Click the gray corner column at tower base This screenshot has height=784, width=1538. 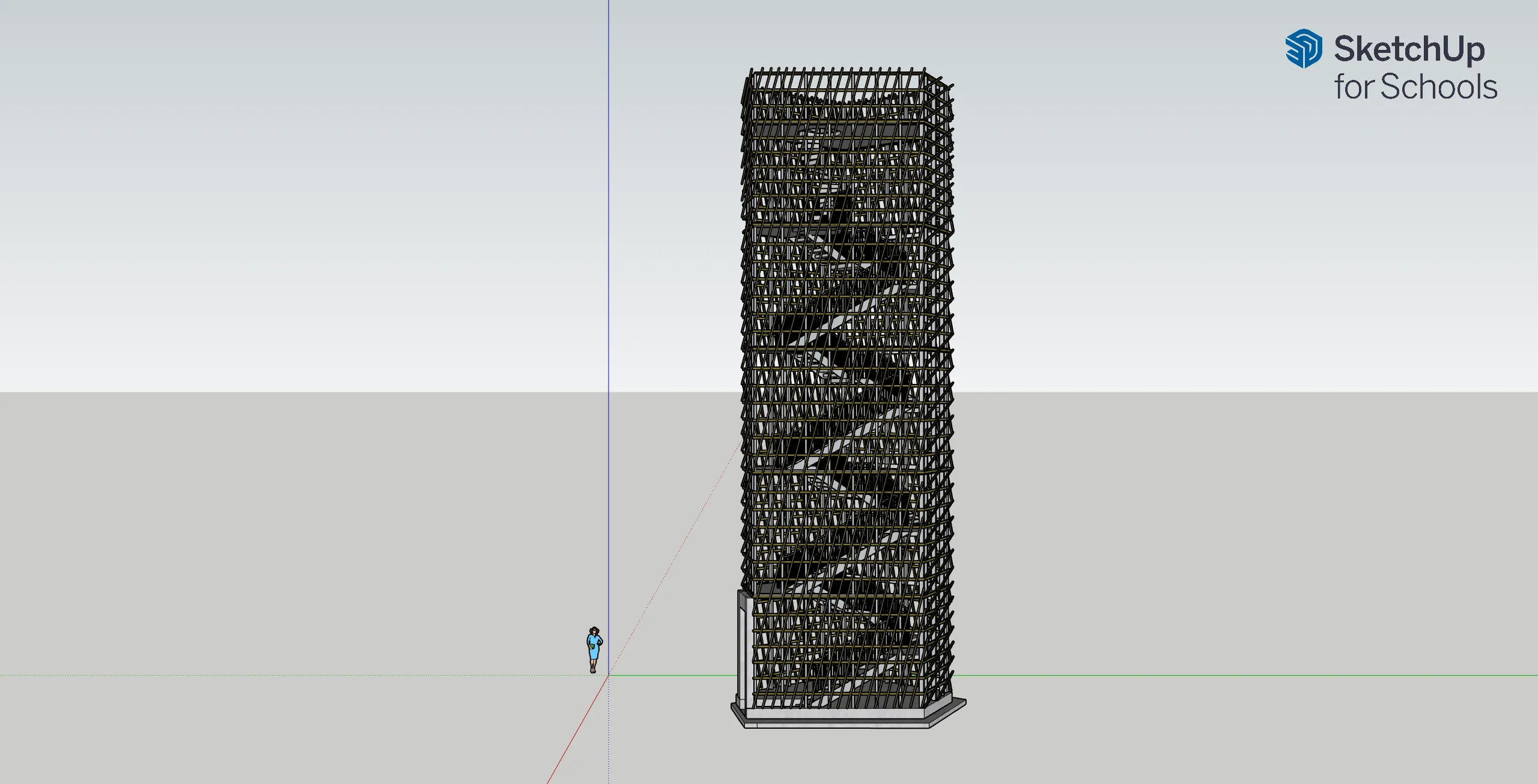coord(743,649)
